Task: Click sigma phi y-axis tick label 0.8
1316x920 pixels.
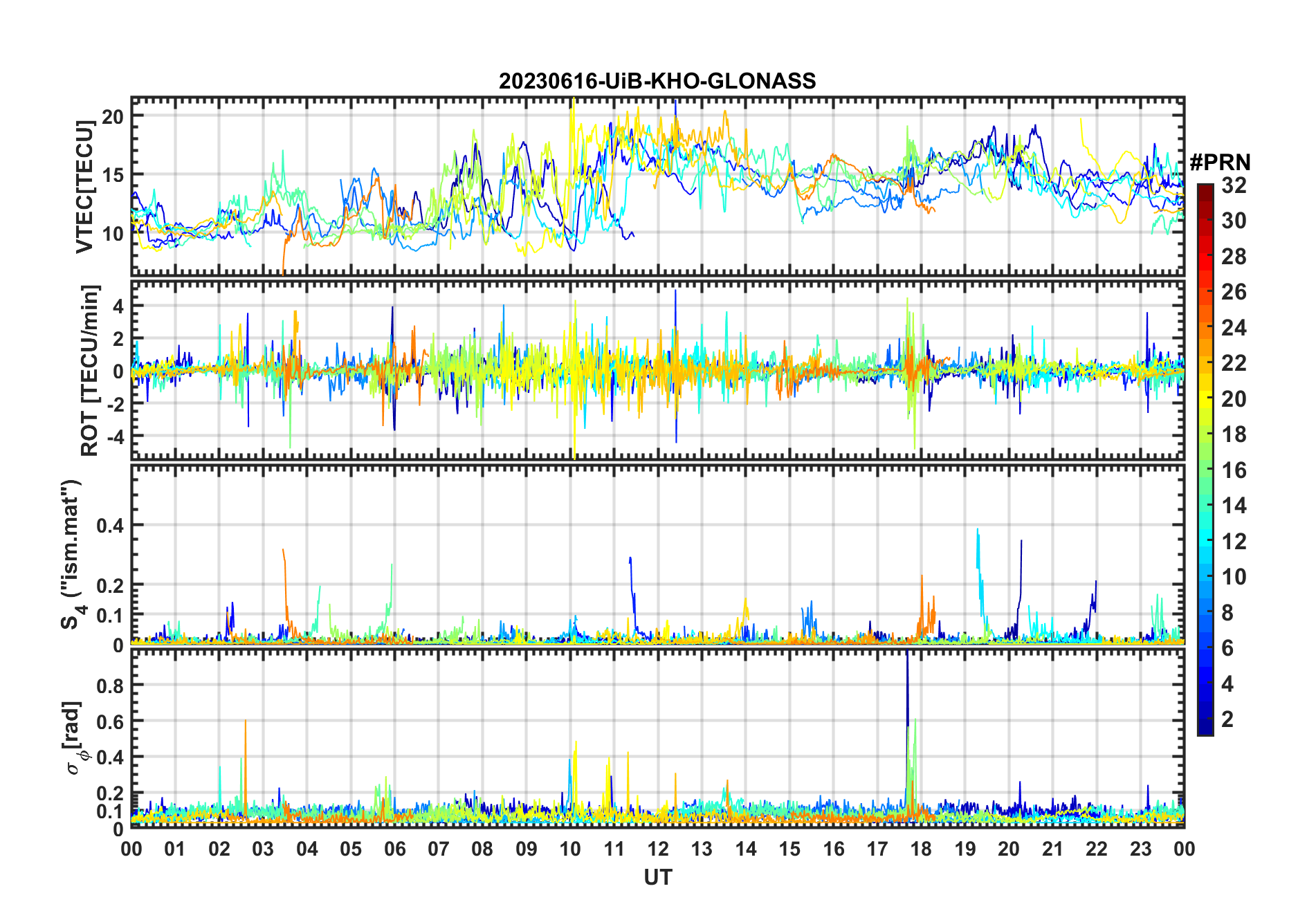Action: 110,686
